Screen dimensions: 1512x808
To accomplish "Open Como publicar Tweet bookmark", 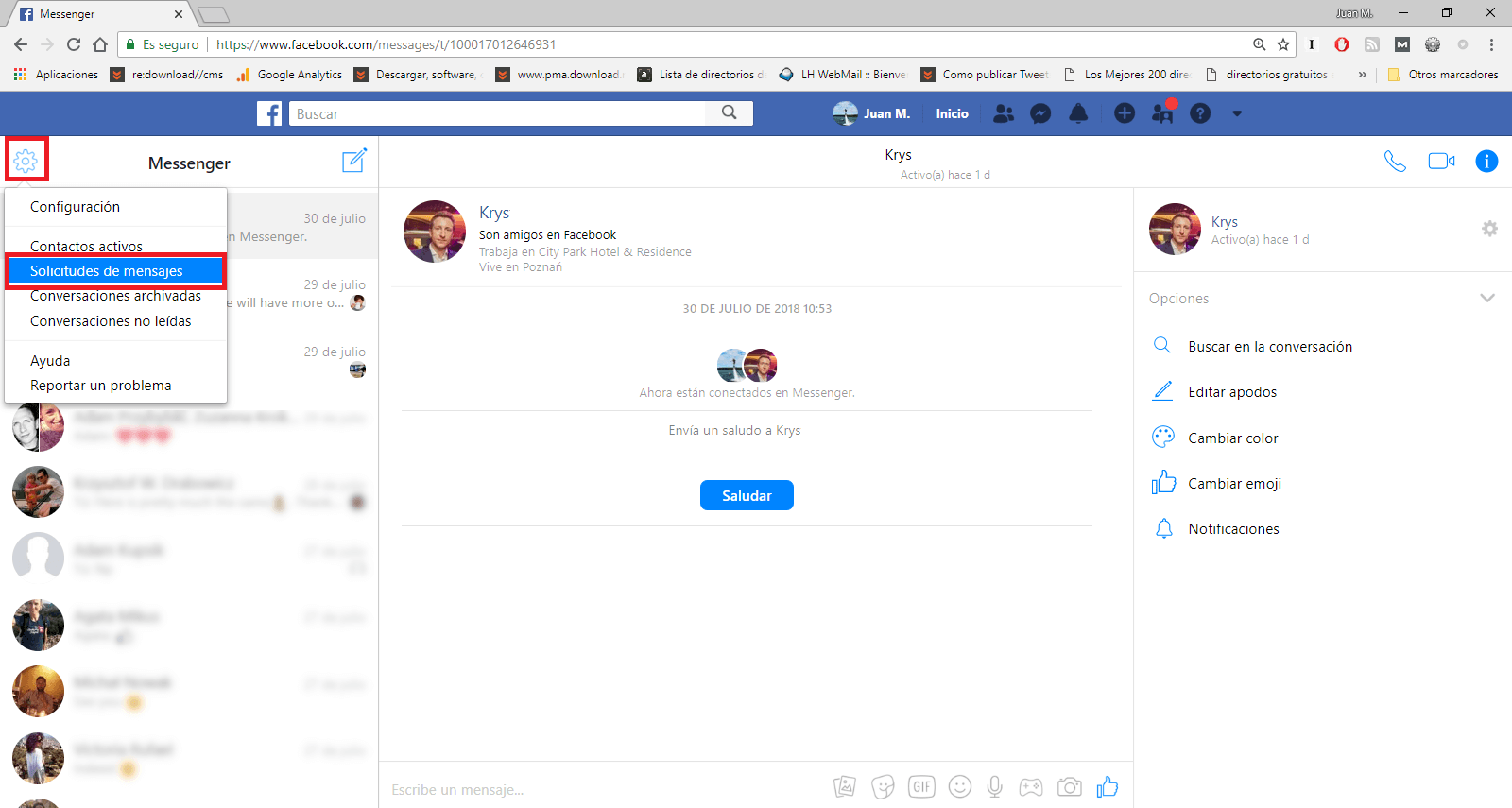I will [x=986, y=75].
